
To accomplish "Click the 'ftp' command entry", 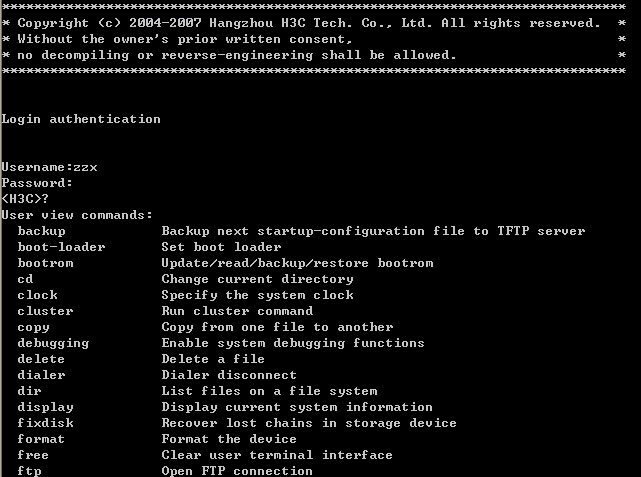I will [x=29, y=471].
